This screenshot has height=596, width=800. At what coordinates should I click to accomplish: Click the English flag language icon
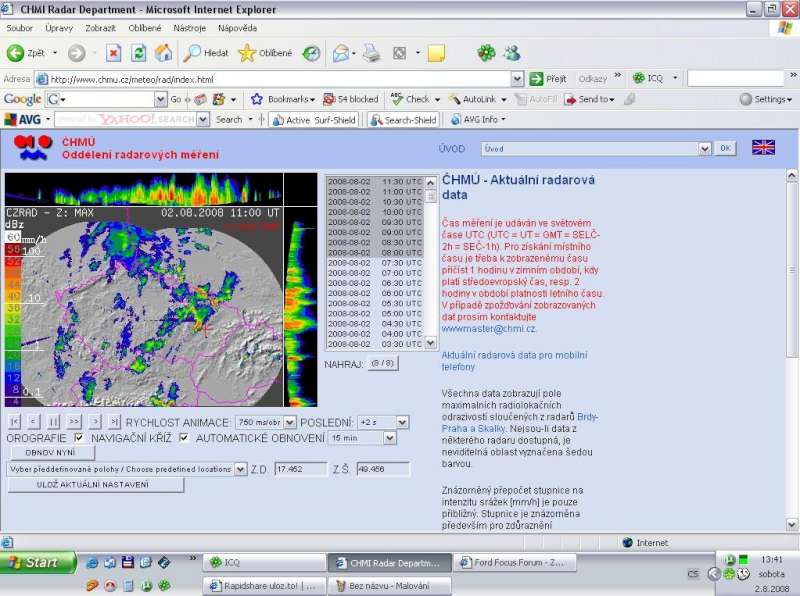pyautogui.click(x=763, y=147)
